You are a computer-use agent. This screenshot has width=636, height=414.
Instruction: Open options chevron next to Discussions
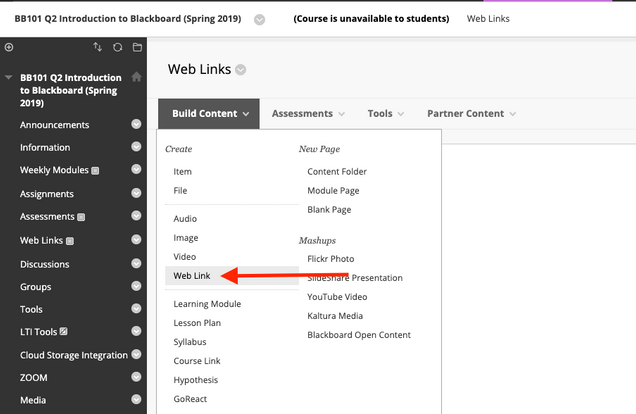point(136,264)
